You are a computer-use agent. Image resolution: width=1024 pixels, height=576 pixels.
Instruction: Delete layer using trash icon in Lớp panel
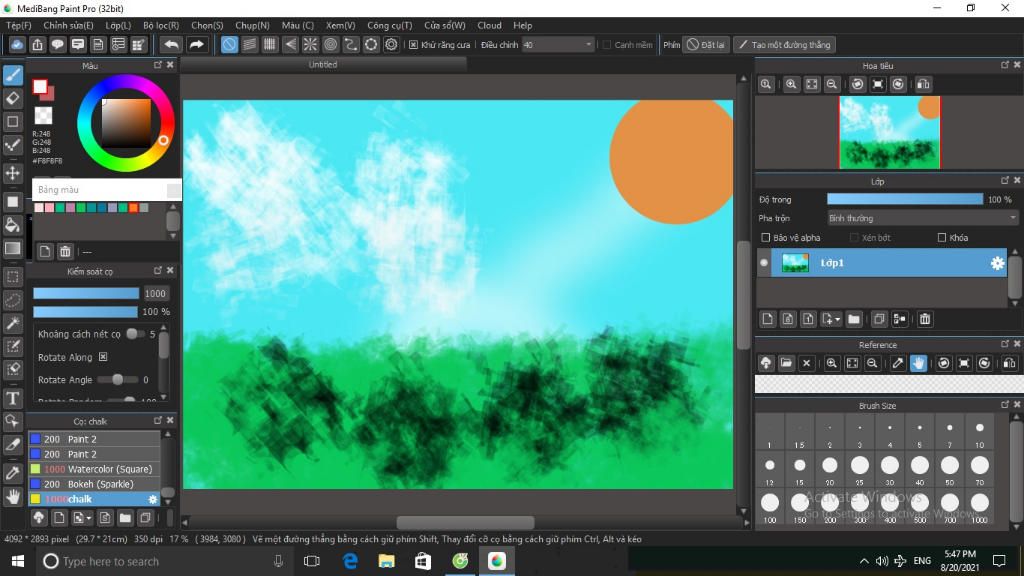pyautogui.click(x=925, y=319)
